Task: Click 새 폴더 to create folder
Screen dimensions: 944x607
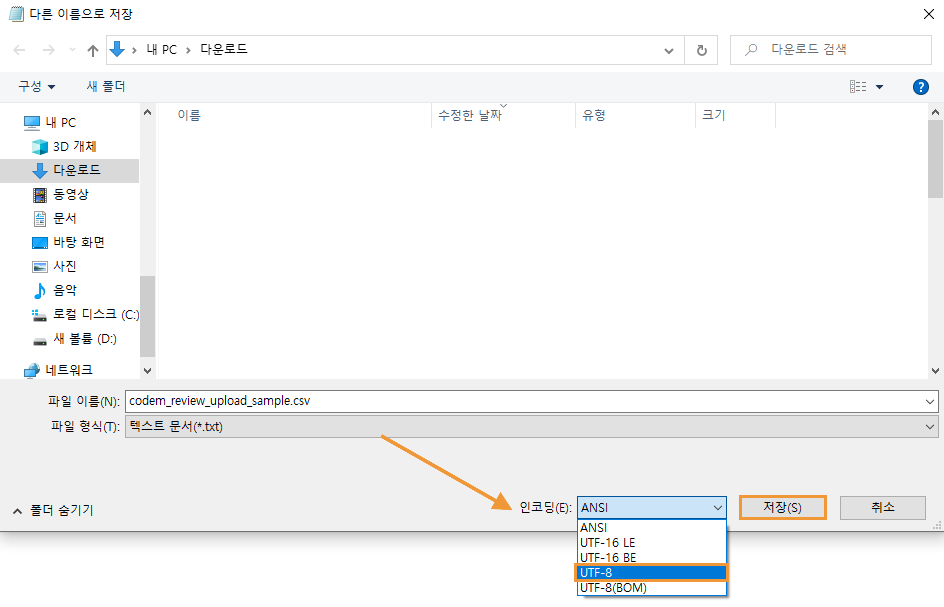Action: pyautogui.click(x=106, y=87)
